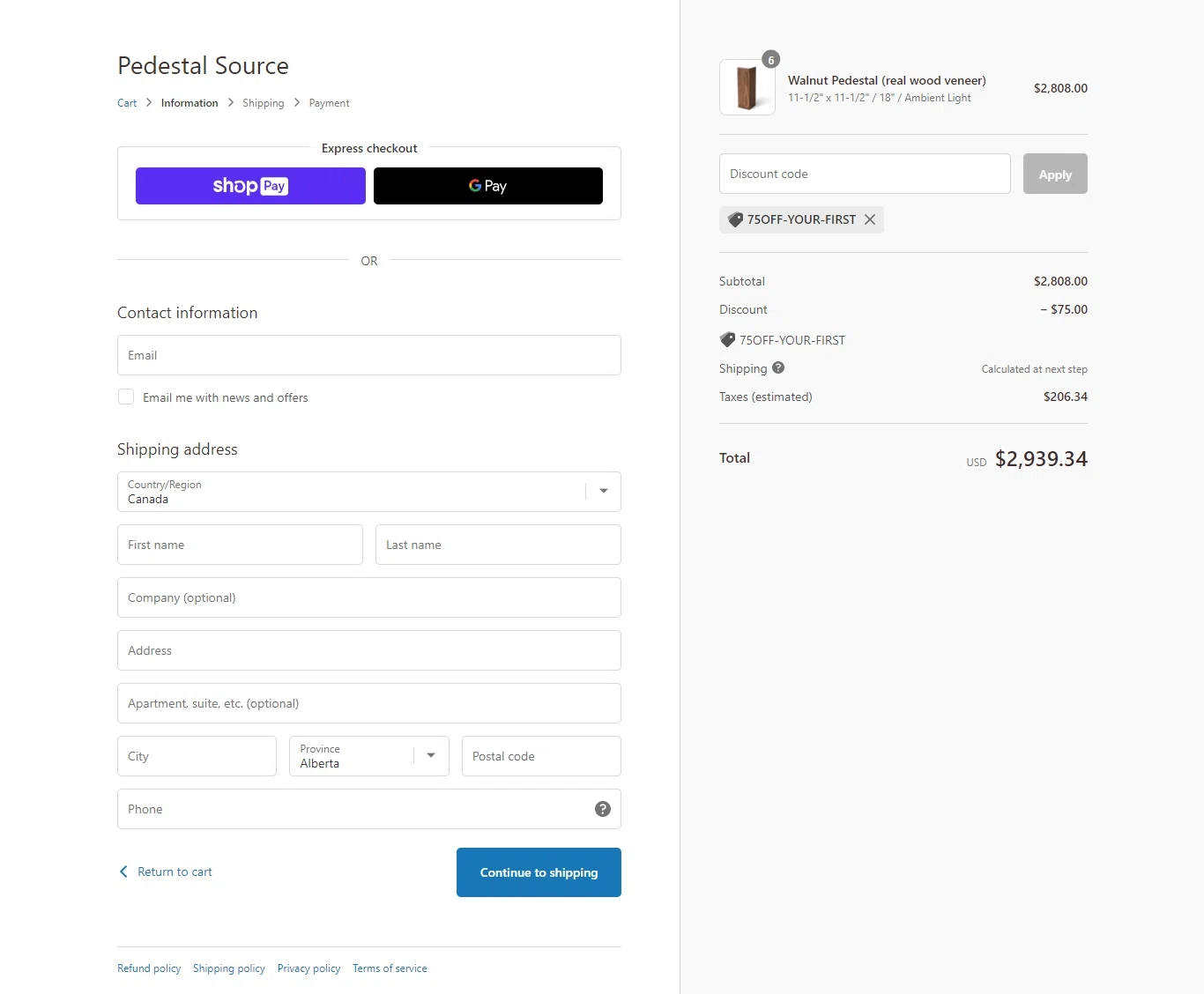Click the Pedestal Source store title
Image resolution: width=1204 pixels, height=994 pixels.
pos(203,66)
